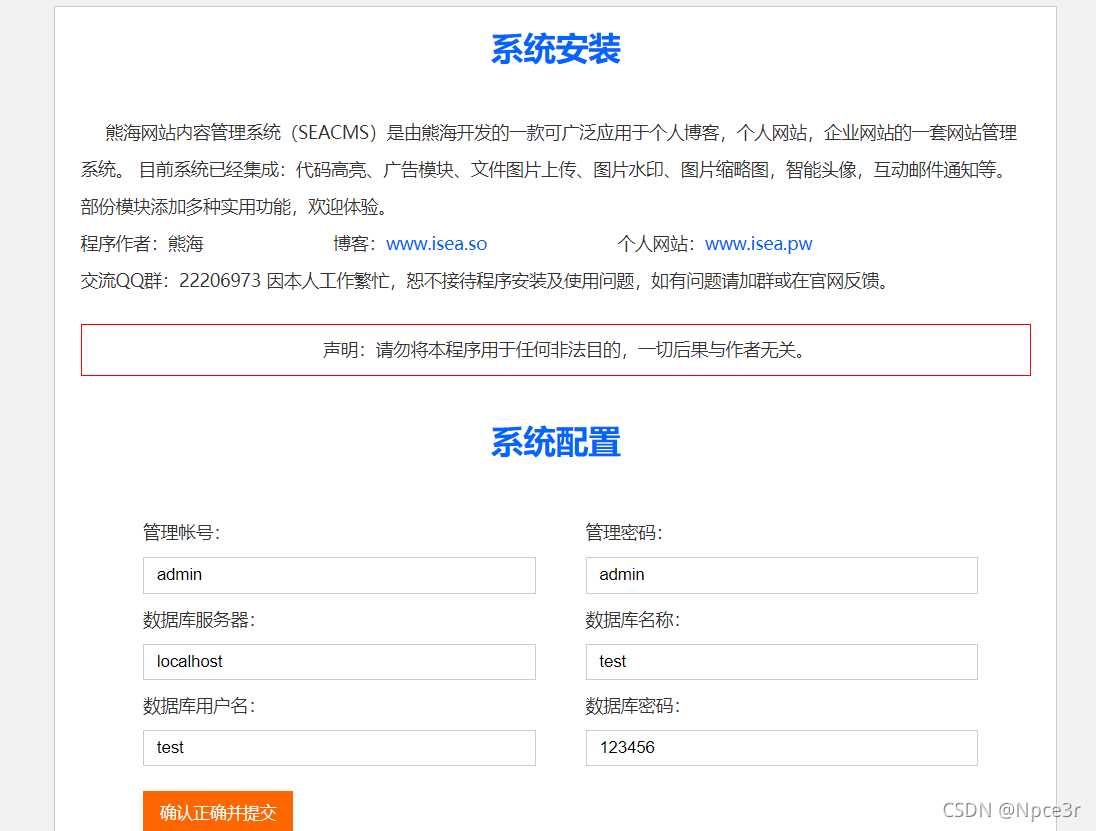Select the 数据库用户名 input field

pos(339,747)
